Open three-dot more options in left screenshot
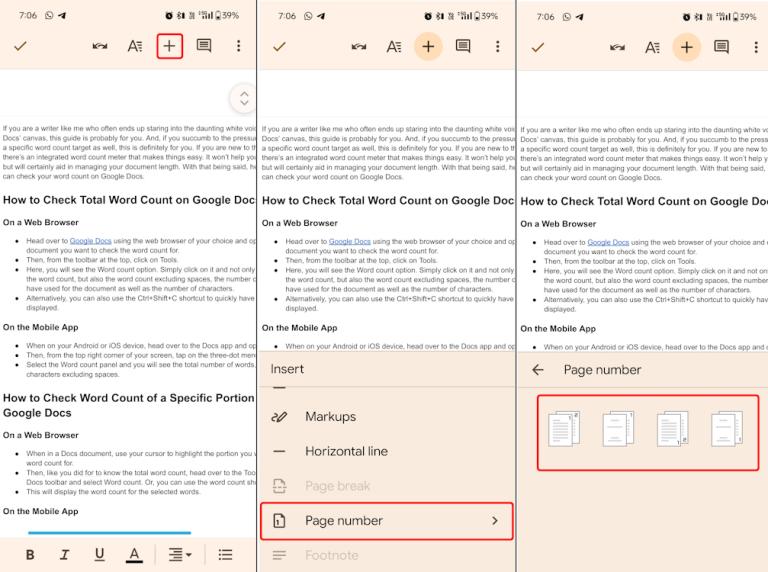 pos(238,46)
